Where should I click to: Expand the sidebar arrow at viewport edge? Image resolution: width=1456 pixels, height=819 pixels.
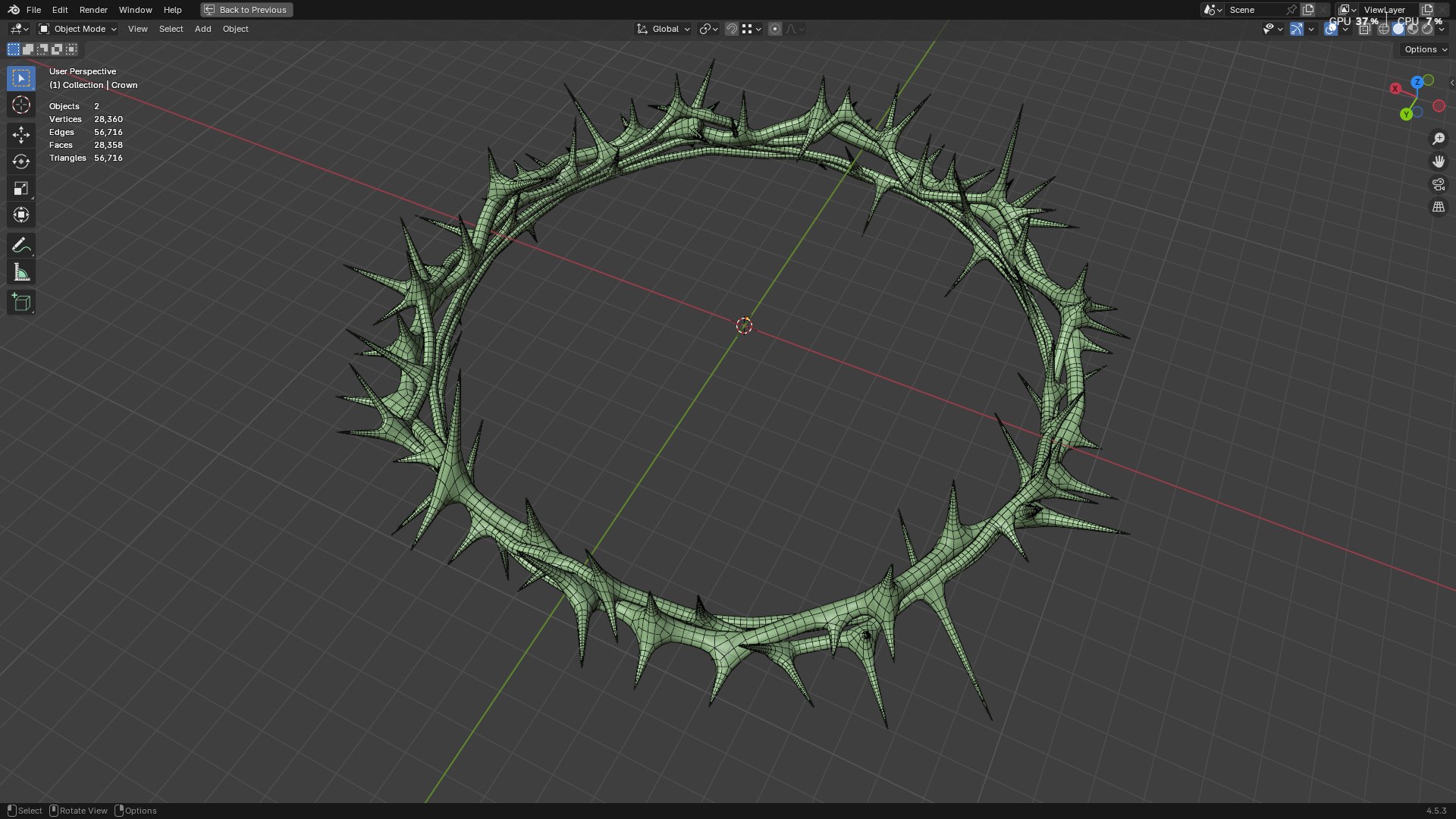tap(1451, 83)
